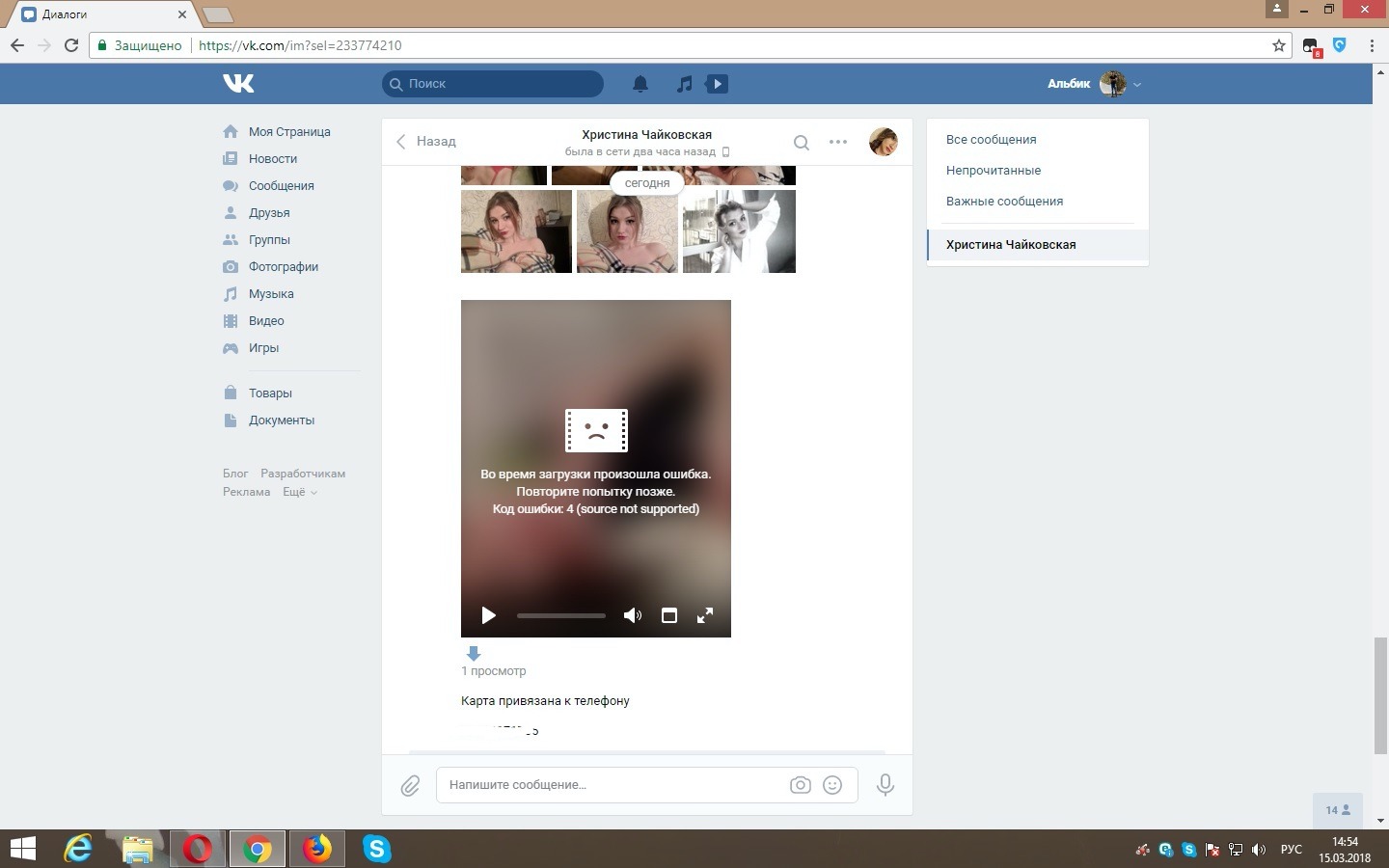The height and width of the screenshot is (868, 1389).
Task: Open Skype from the taskbar
Action: pos(377,849)
